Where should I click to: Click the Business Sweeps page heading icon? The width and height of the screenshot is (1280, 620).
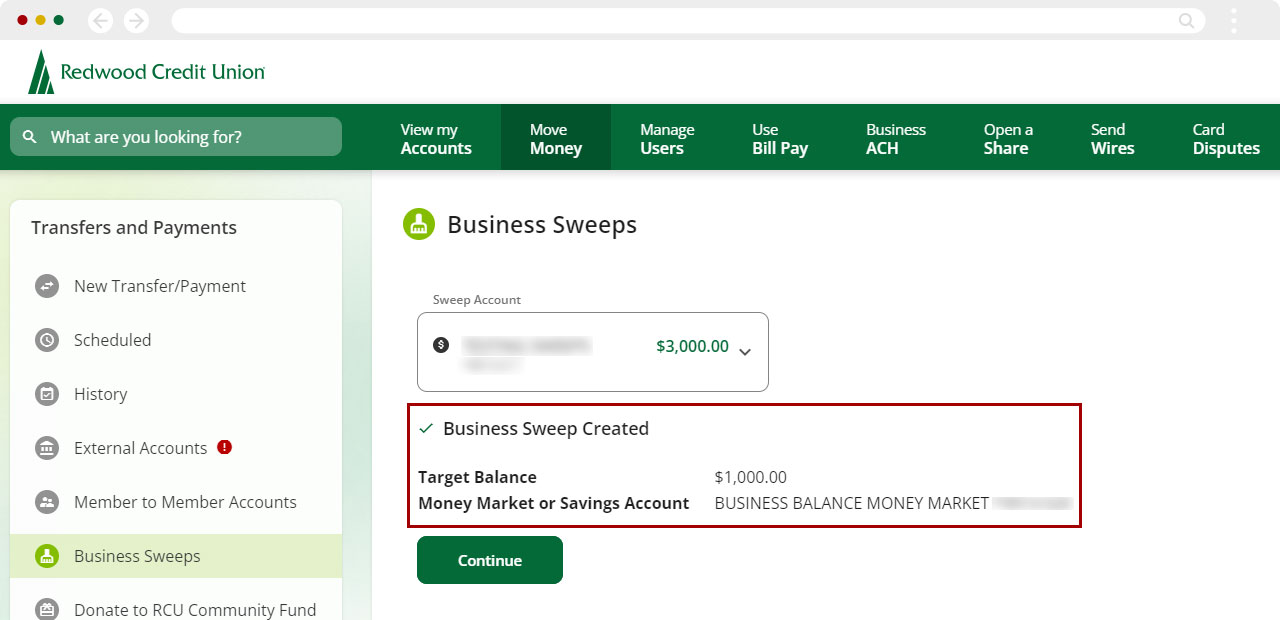click(x=419, y=224)
